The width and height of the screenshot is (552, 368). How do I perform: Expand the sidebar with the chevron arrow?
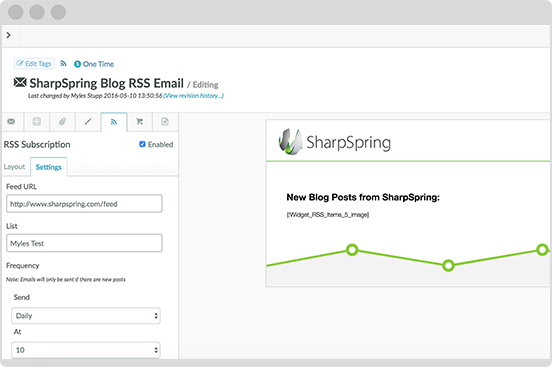click(x=8, y=35)
